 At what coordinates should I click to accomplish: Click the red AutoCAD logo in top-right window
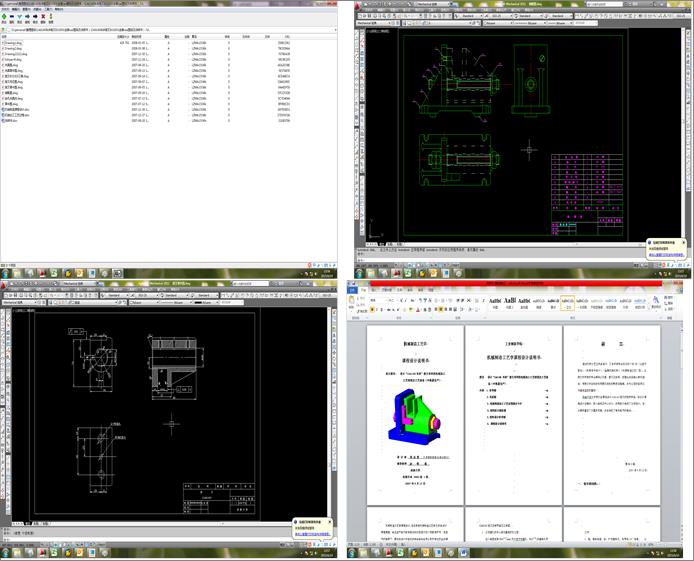[355, 5]
